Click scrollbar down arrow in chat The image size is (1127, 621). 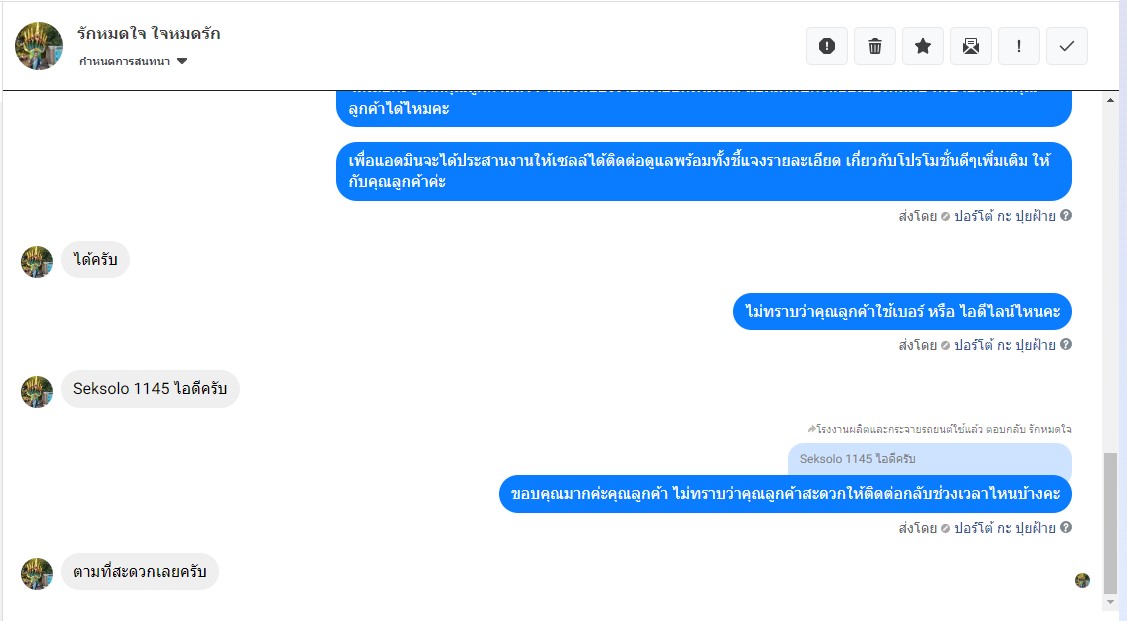pyautogui.click(x=1110, y=602)
